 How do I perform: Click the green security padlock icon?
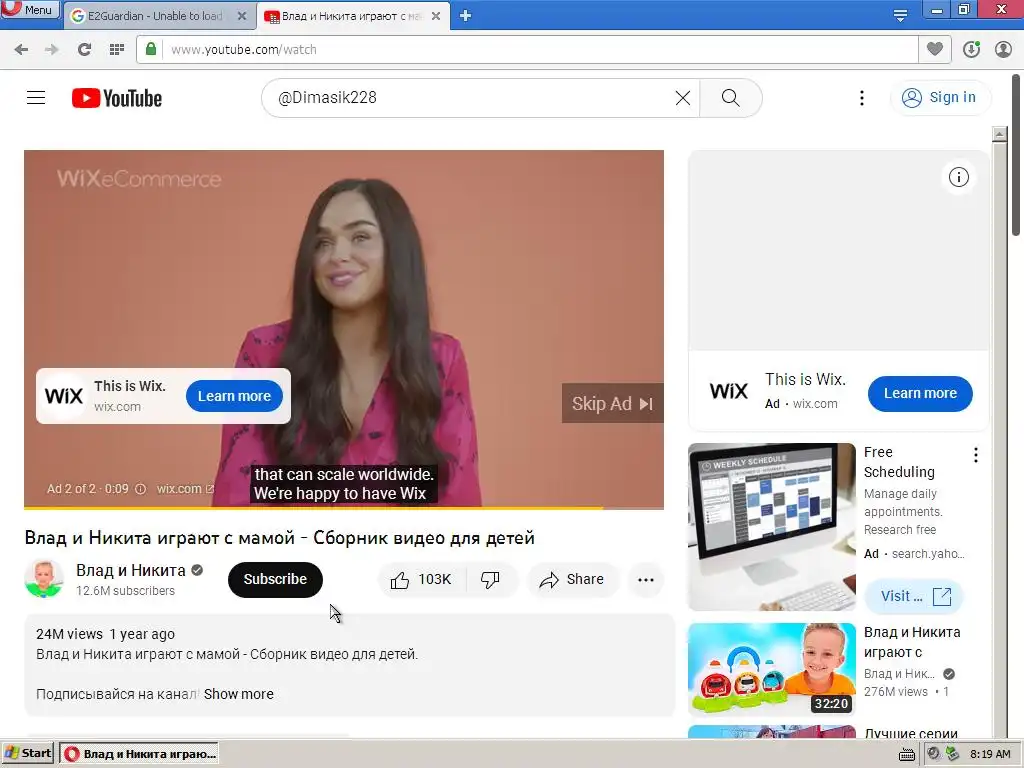pyautogui.click(x=151, y=49)
